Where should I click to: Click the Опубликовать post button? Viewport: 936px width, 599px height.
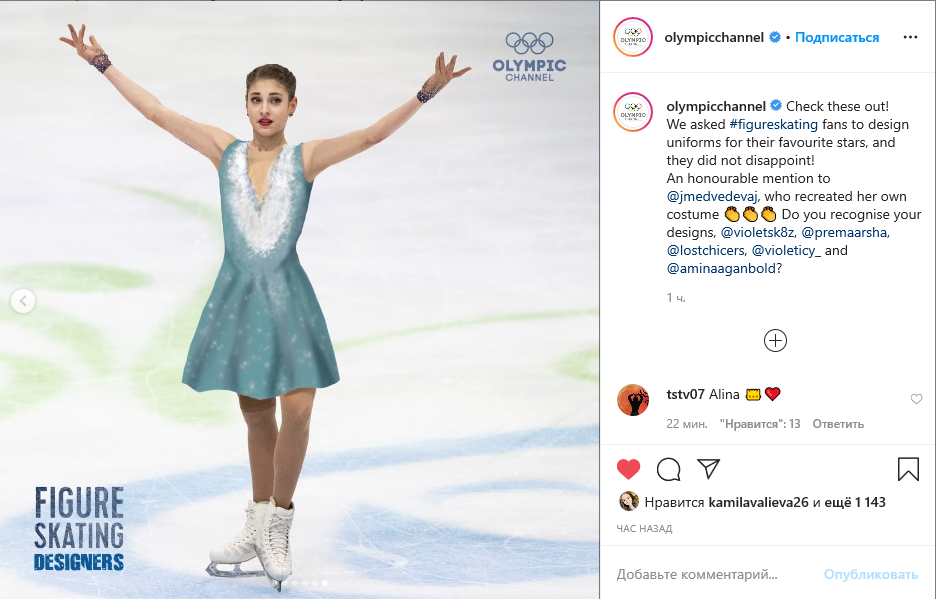[x=871, y=574]
